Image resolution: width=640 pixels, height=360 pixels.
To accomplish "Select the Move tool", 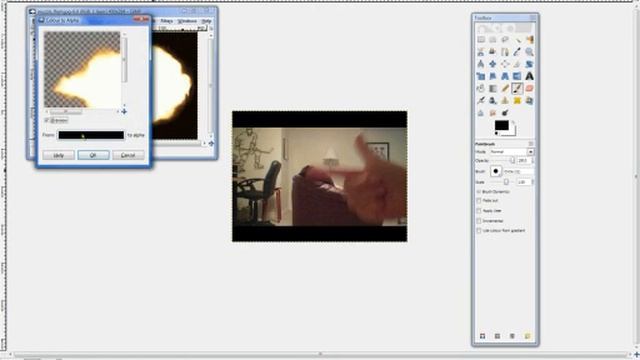I will pos(493,64).
